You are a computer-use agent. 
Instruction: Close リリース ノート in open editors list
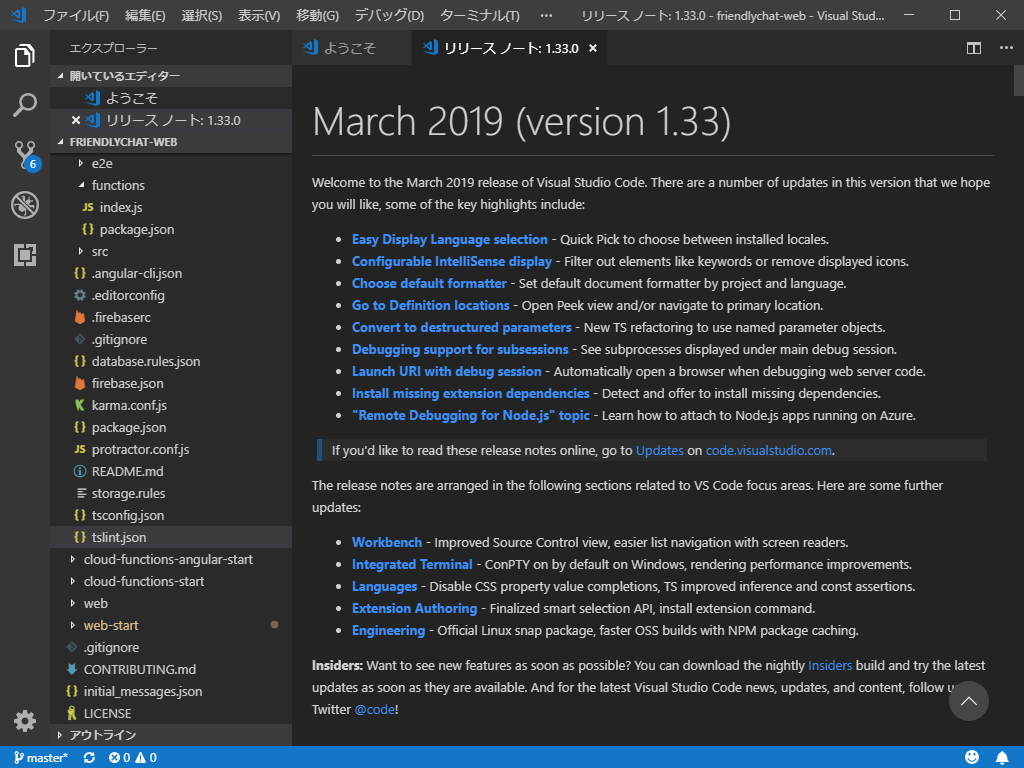[x=76, y=120]
